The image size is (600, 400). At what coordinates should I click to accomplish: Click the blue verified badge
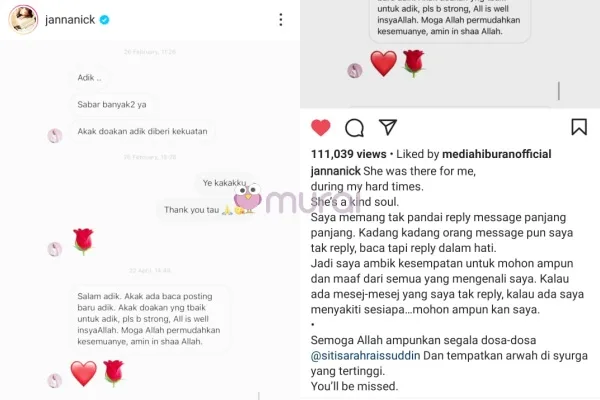click(104, 20)
